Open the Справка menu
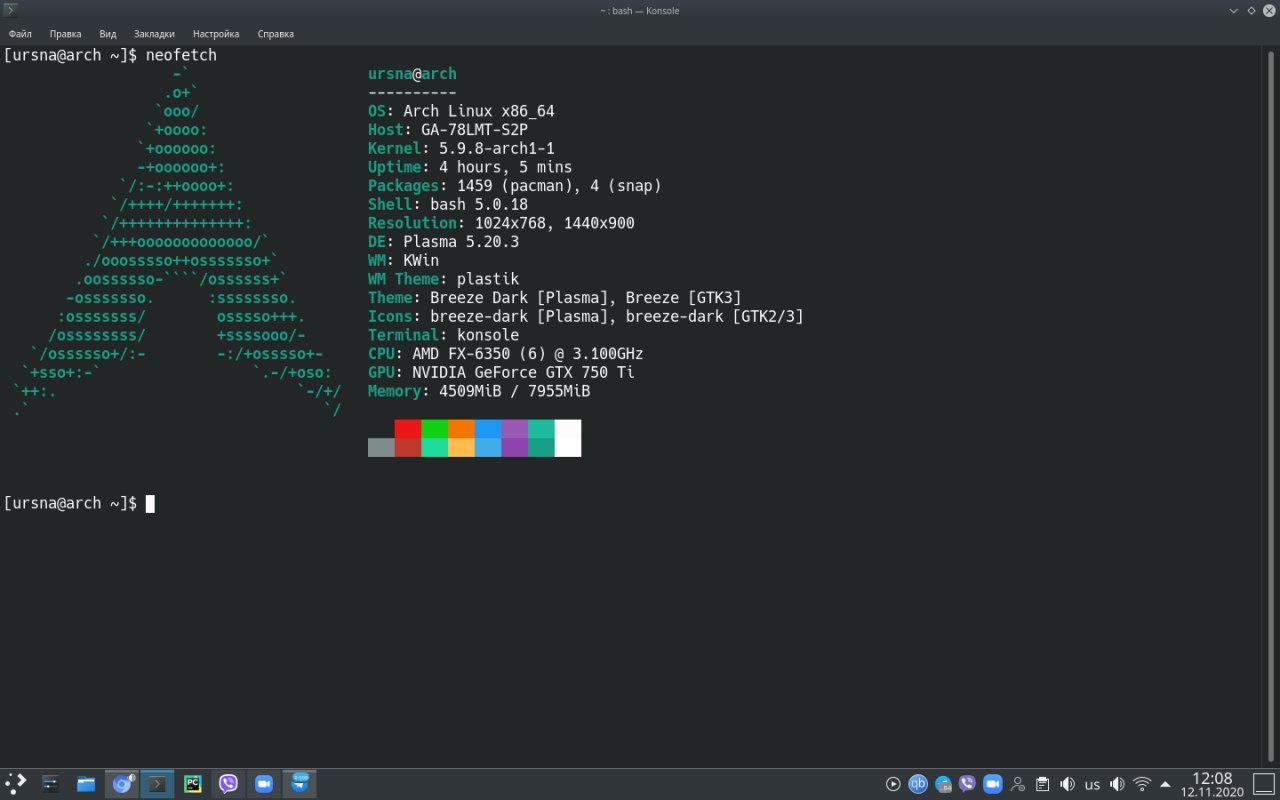1280x800 pixels. tap(276, 34)
